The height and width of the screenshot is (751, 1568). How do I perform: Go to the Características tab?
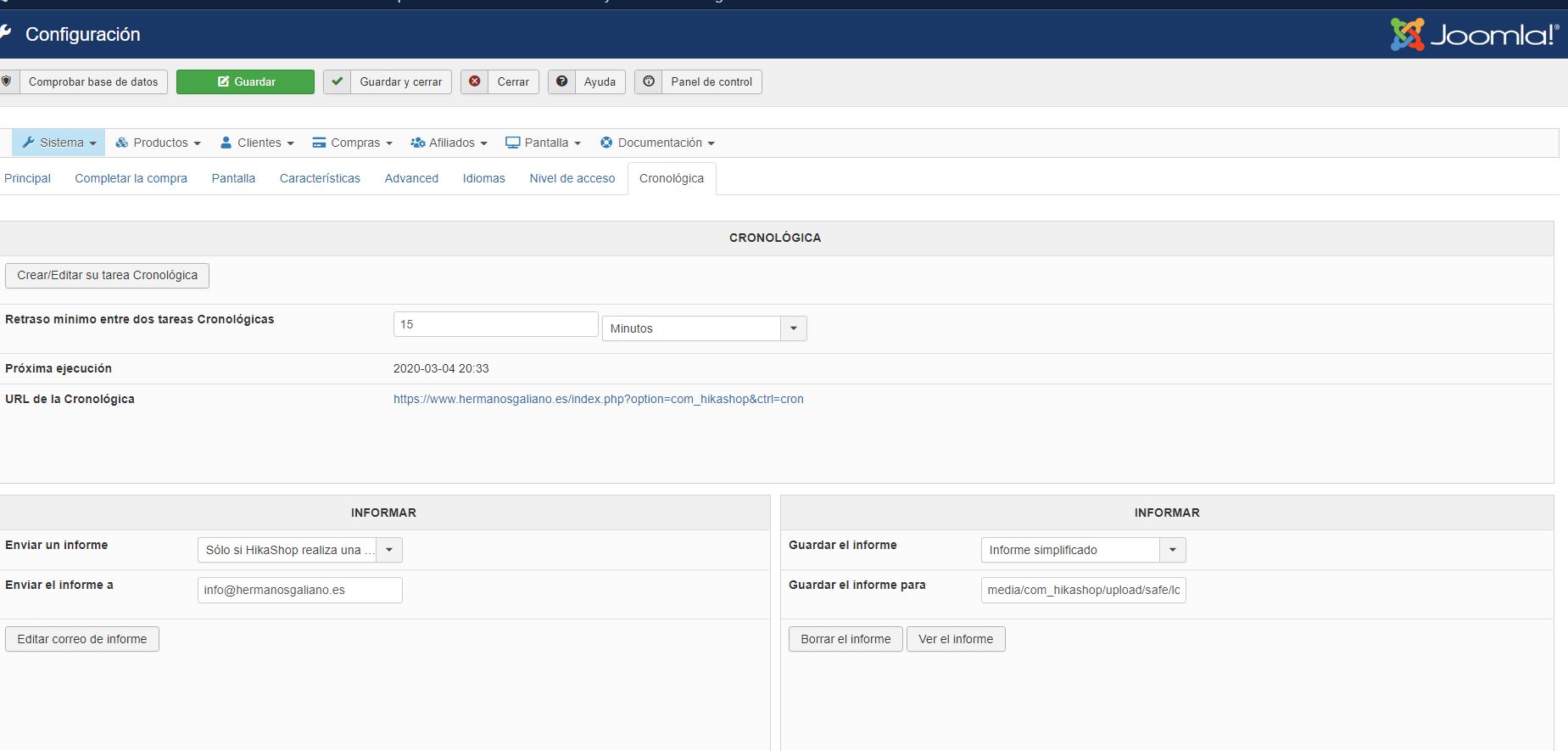[x=320, y=178]
